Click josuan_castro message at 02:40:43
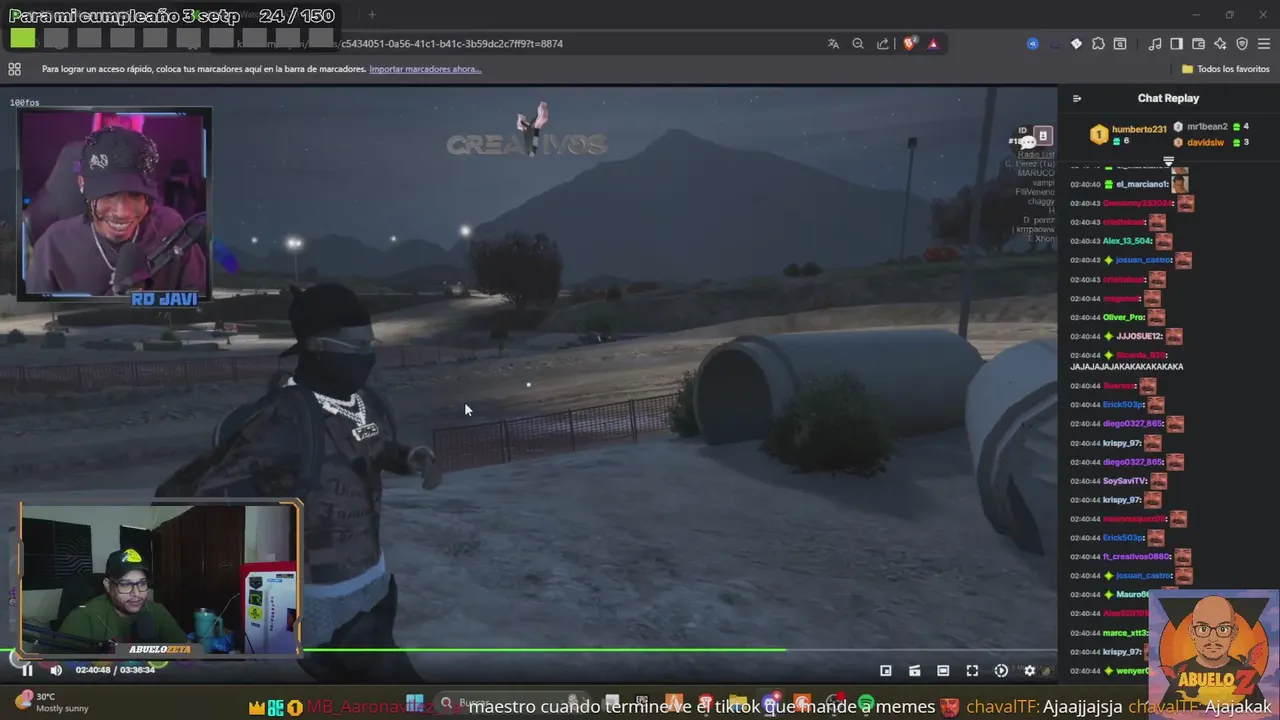The height and width of the screenshot is (720, 1280). [x=1131, y=260]
